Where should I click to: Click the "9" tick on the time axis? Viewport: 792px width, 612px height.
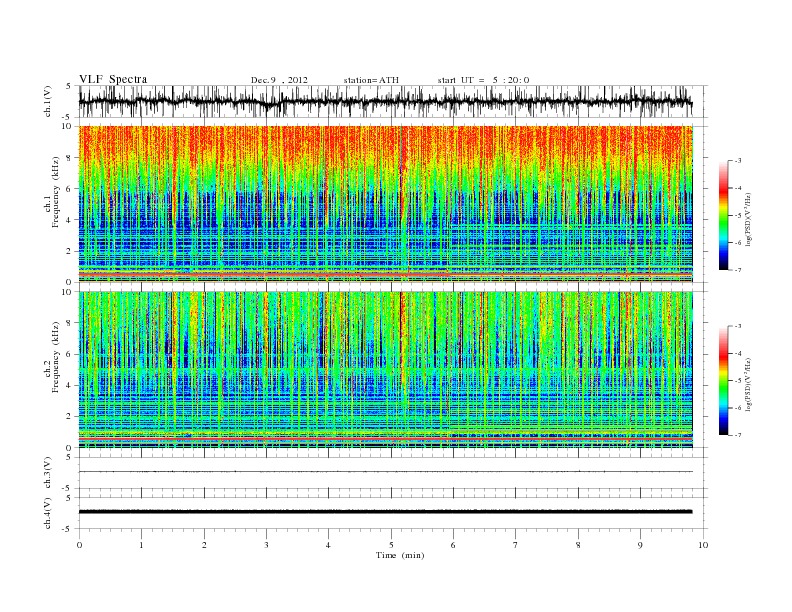point(640,545)
